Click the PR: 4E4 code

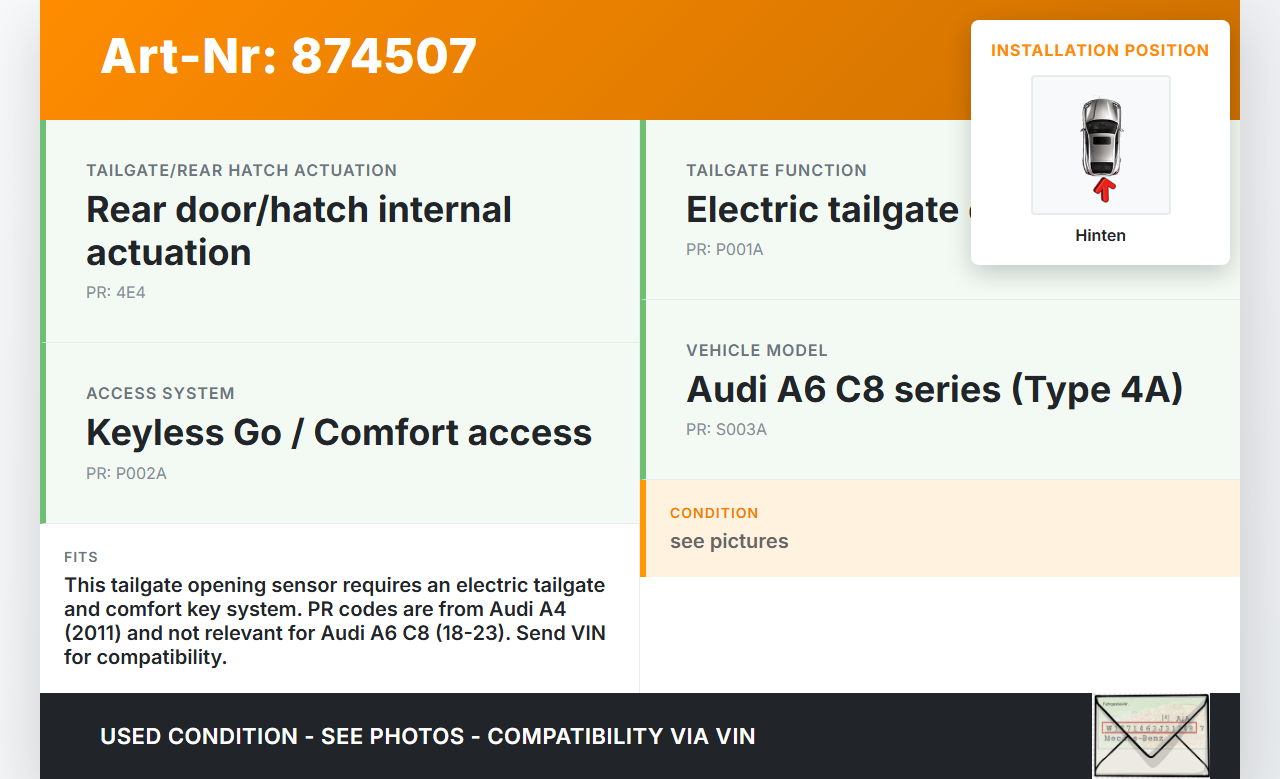[x=116, y=293]
